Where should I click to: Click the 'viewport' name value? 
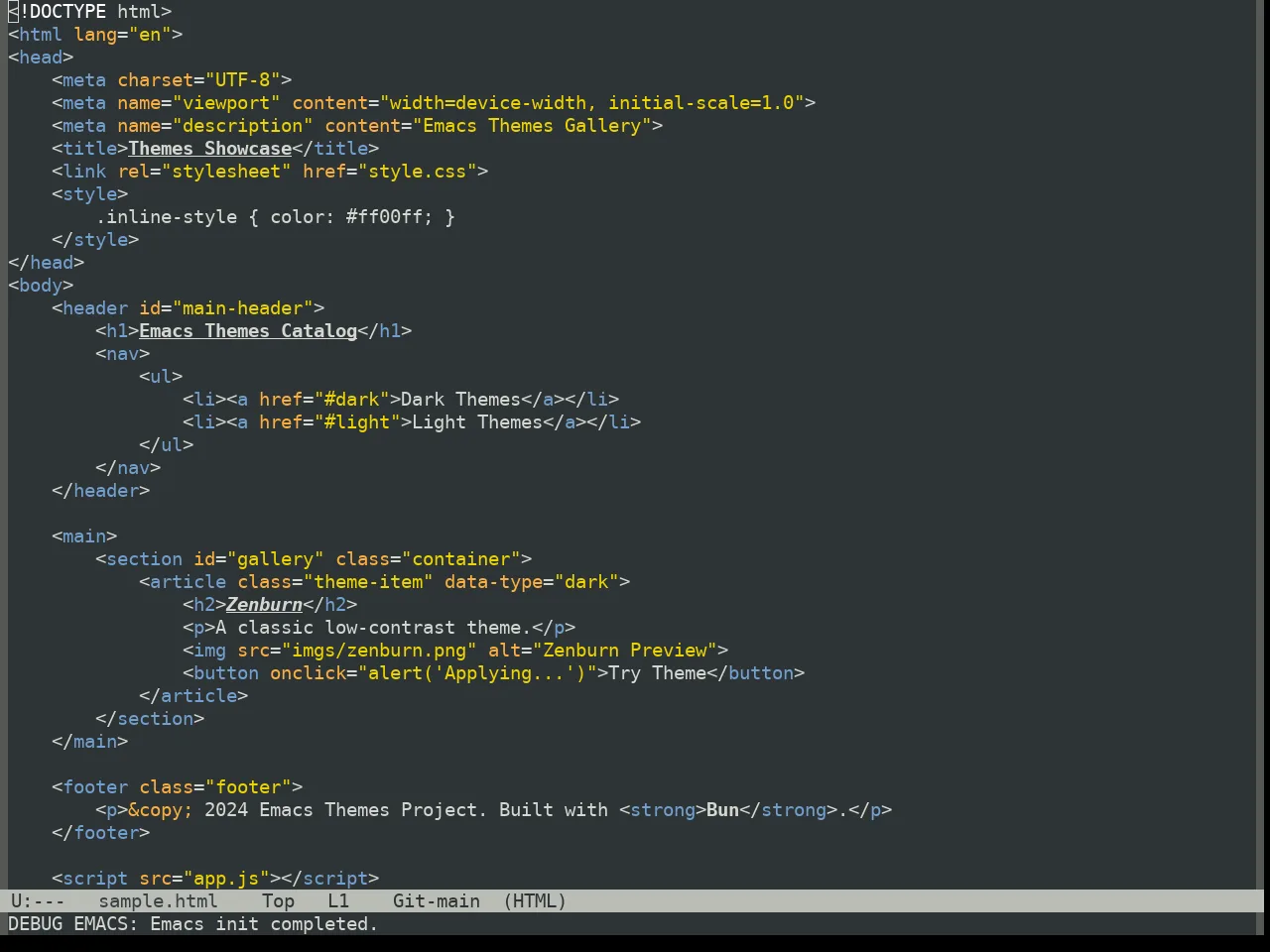coord(226,103)
